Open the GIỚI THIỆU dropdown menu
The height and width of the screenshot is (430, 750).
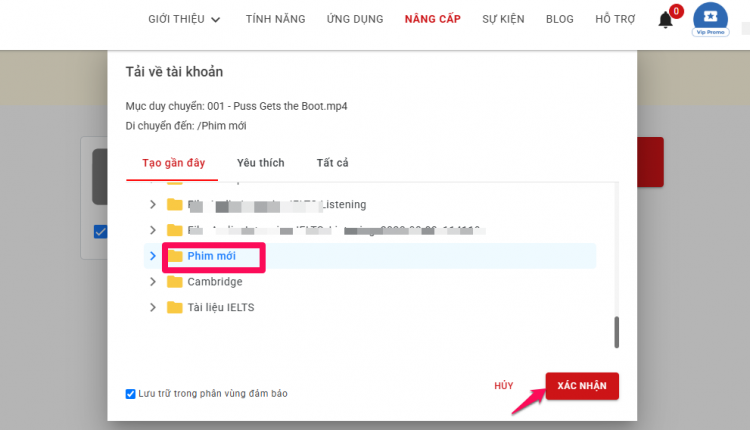(x=184, y=19)
